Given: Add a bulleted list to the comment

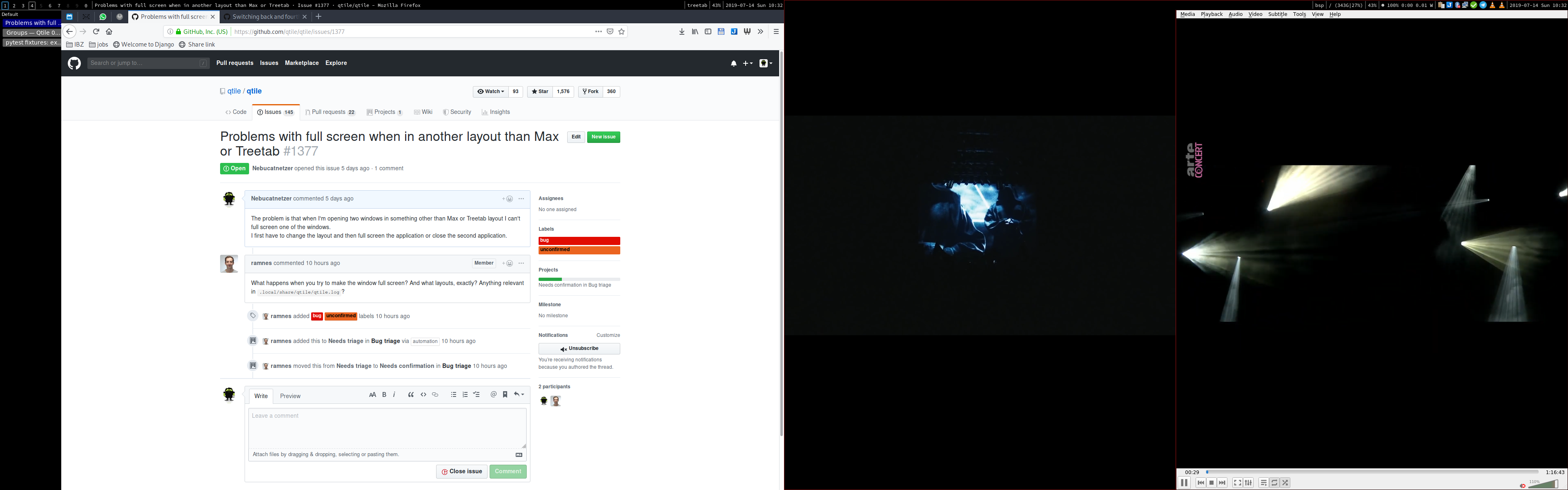Looking at the screenshot, I should [x=454, y=394].
